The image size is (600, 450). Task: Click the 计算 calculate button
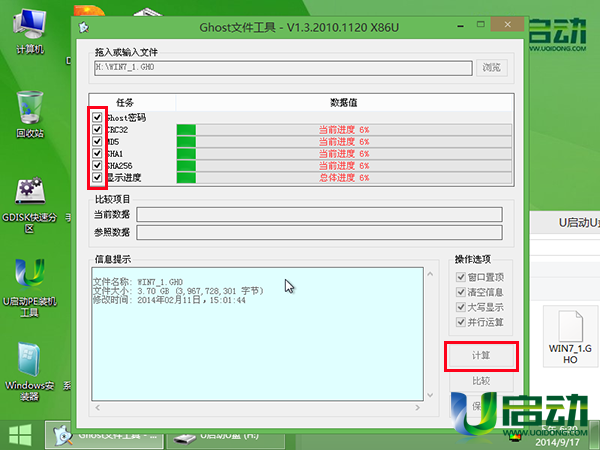[x=480, y=355]
